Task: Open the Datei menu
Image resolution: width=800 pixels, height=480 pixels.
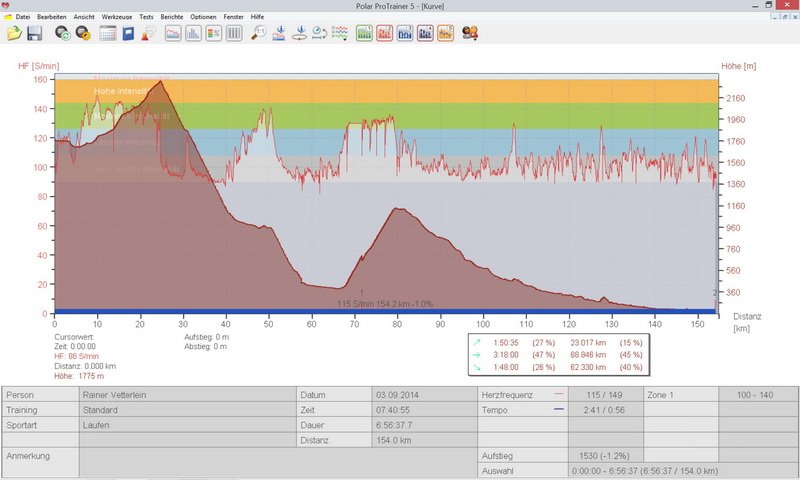Action: tap(23, 17)
